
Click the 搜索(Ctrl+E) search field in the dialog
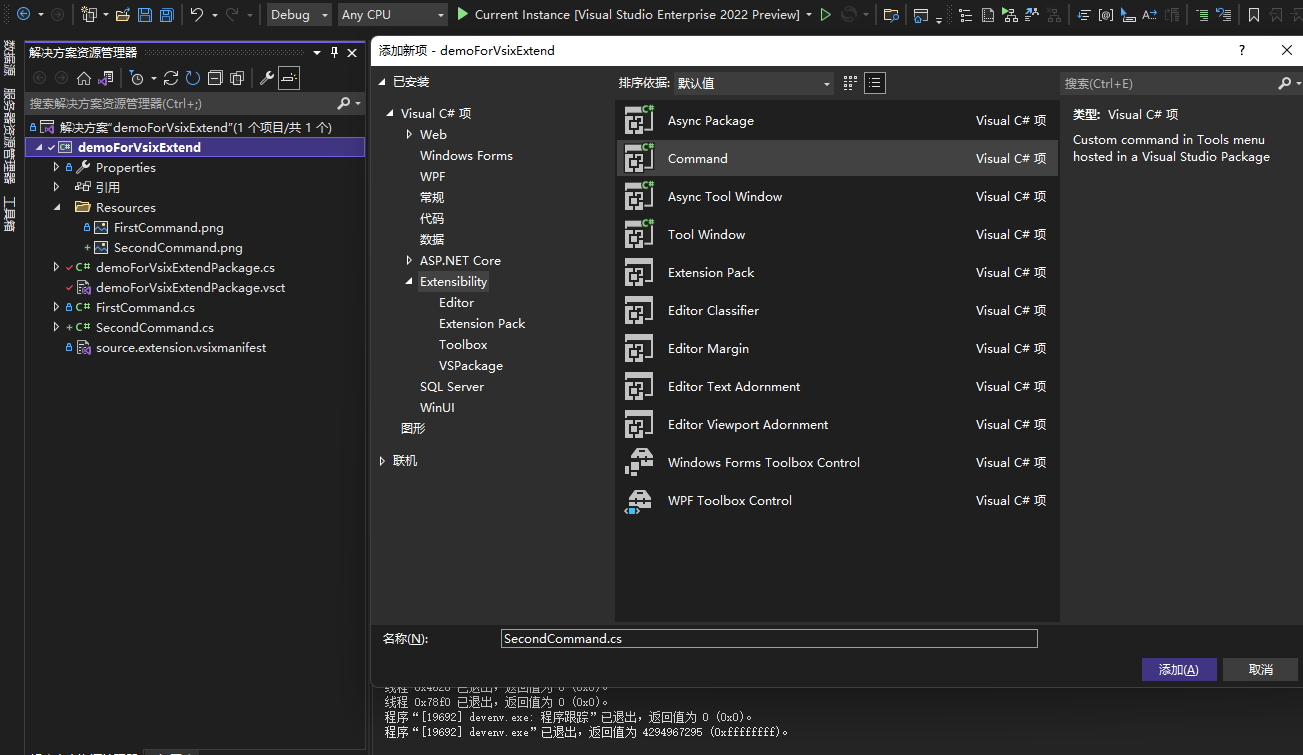coord(1167,84)
